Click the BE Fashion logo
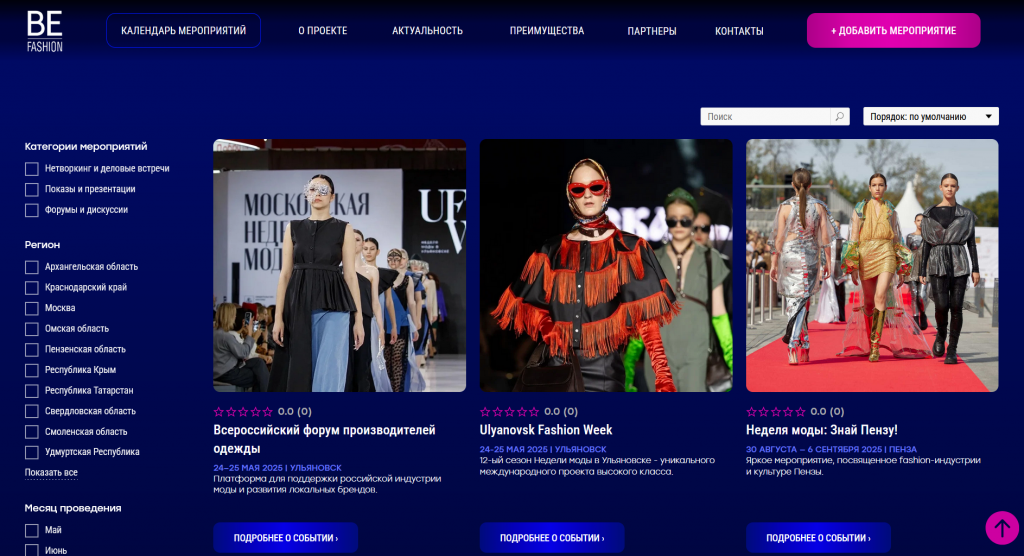 click(44, 31)
